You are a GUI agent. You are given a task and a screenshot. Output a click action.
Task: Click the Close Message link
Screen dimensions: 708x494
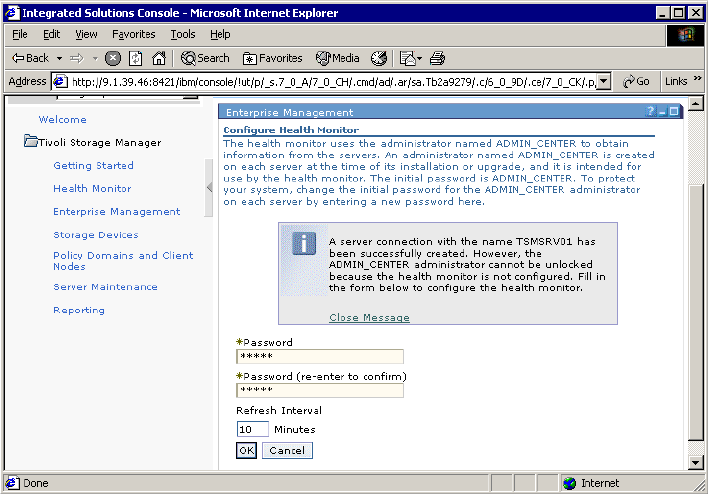[369, 317]
